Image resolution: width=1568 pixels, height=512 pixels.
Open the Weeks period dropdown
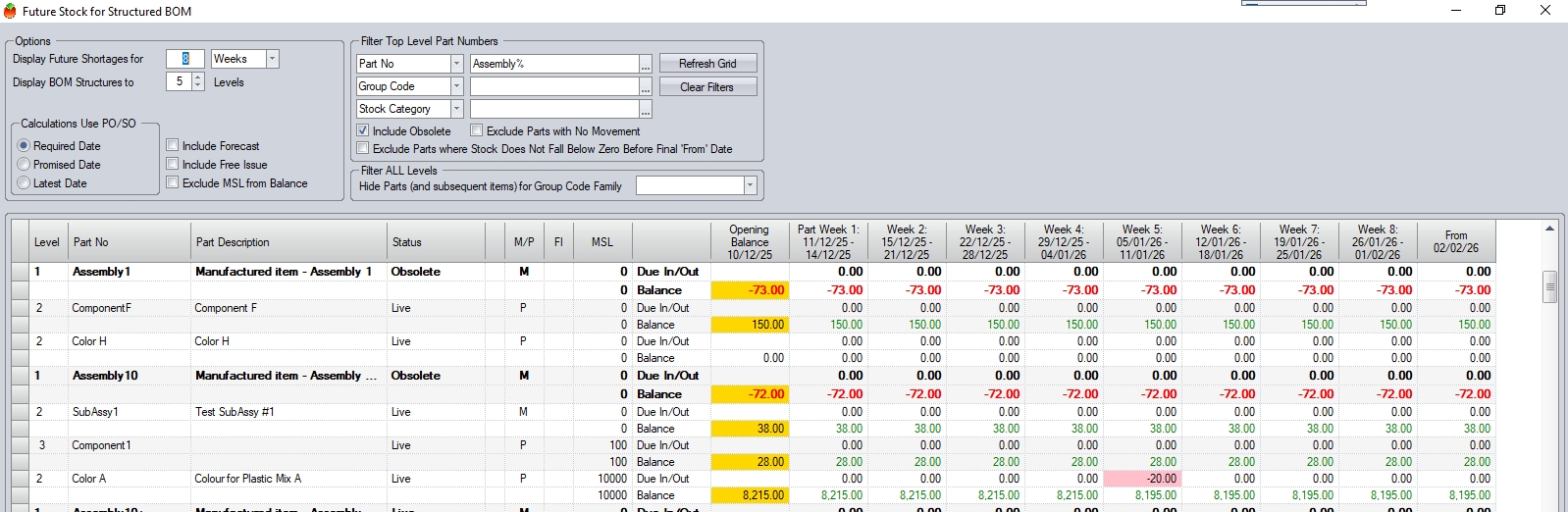(x=272, y=59)
